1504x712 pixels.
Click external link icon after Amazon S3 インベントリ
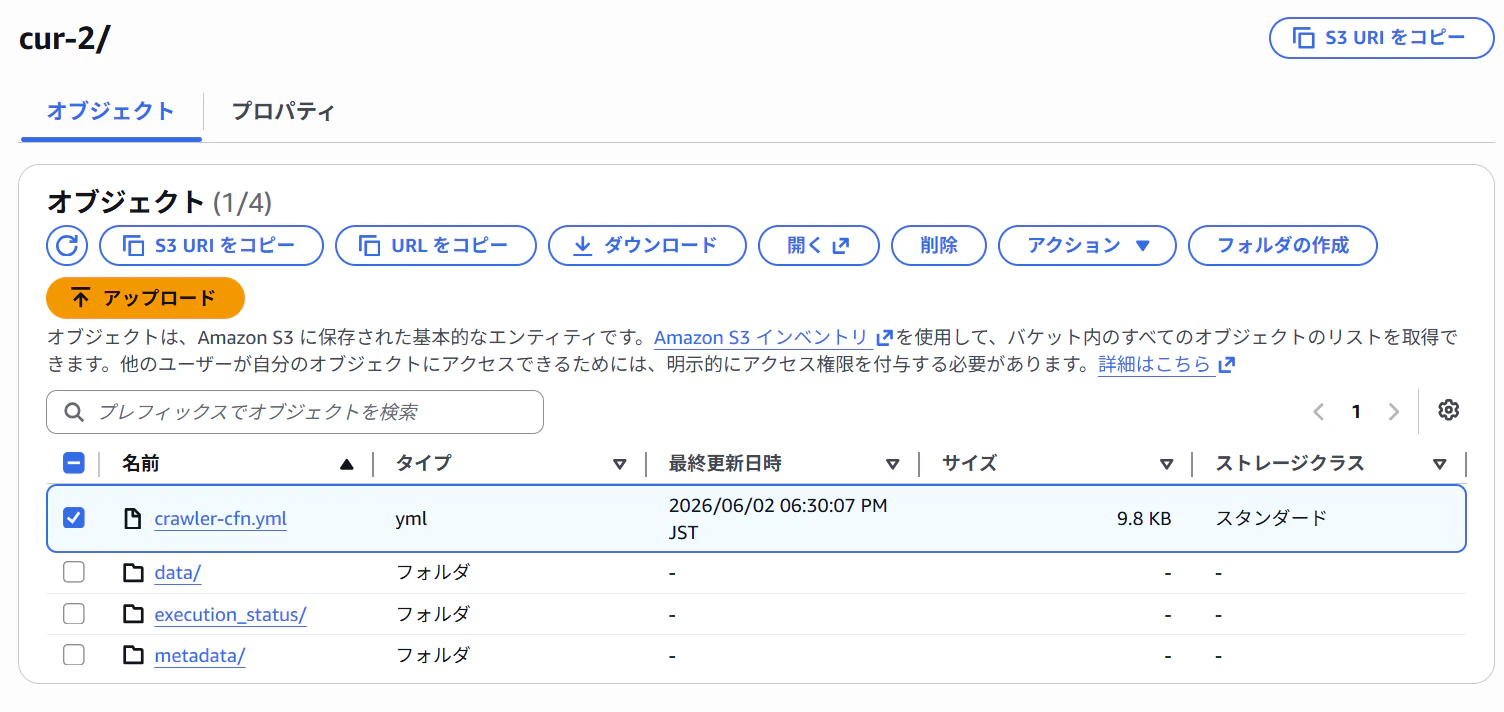(x=884, y=337)
